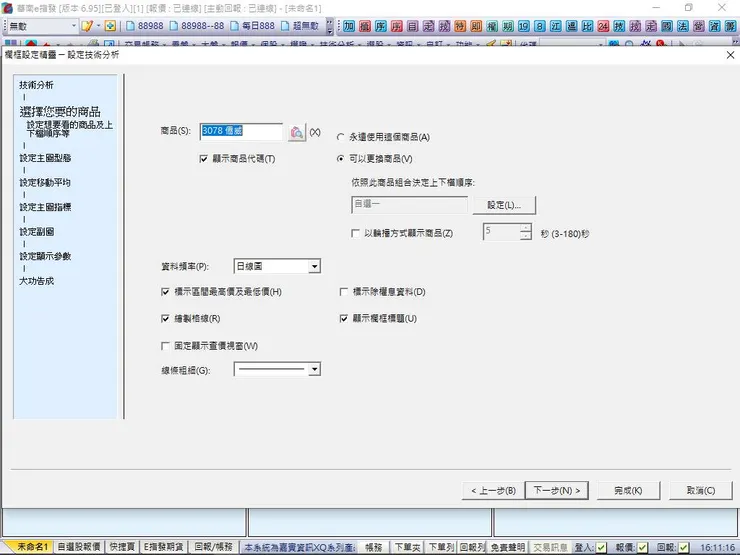The width and height of the screenshot is (740, 555).
Task: Click the blue 序 toolbar icon
Action: coord(381,26)
